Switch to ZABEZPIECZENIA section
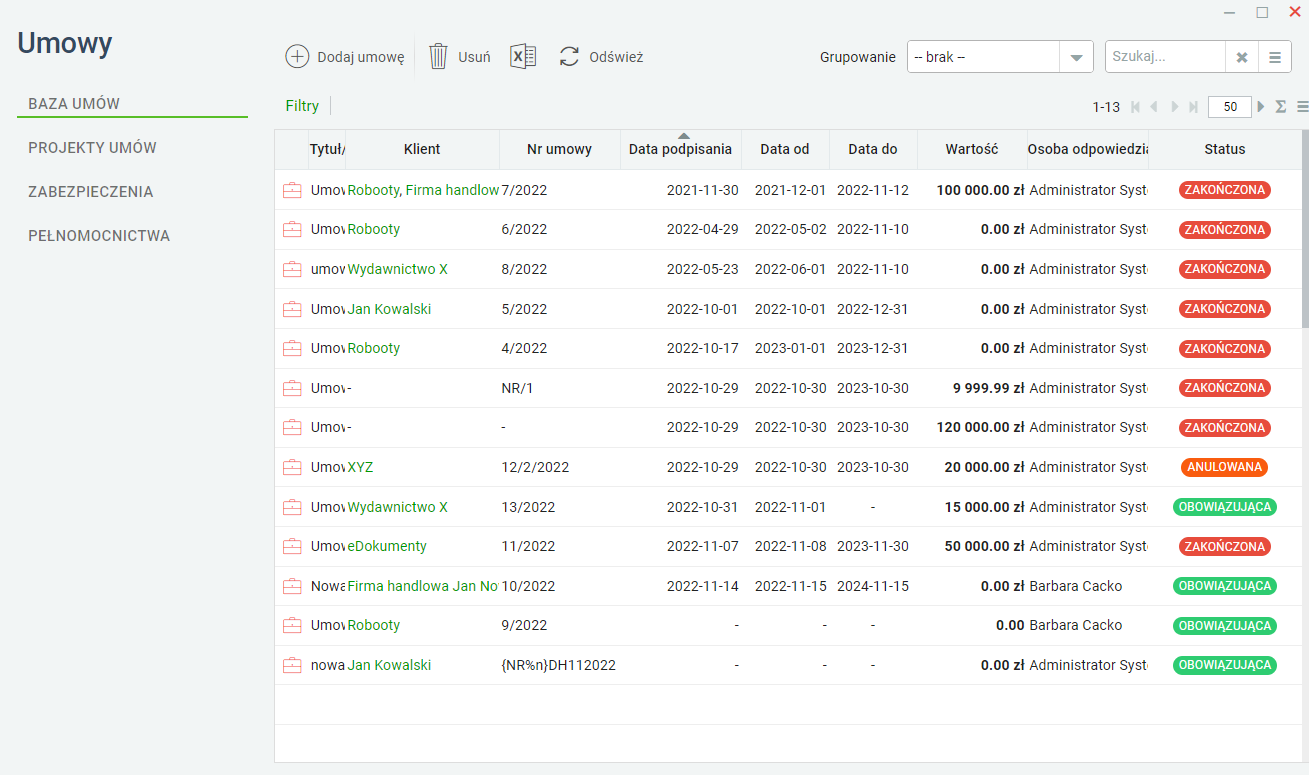The height and width of the screenshot is (775, 1309). (x=90, y=192)
